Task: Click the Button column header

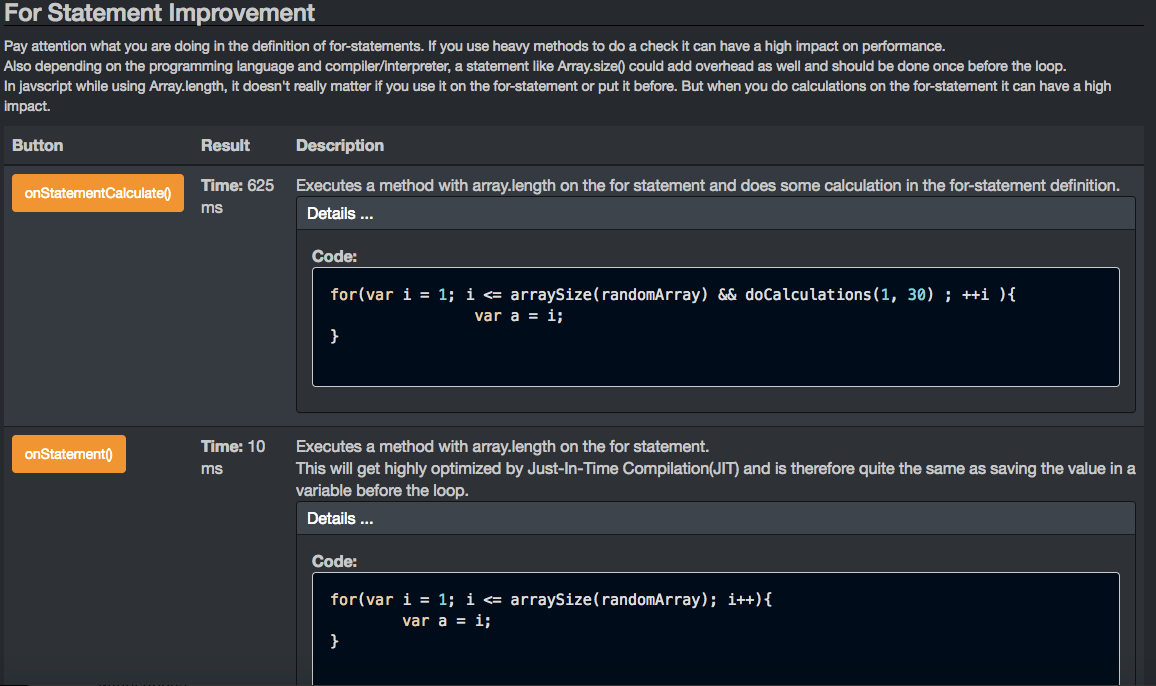Action: [x=38, y=146]
